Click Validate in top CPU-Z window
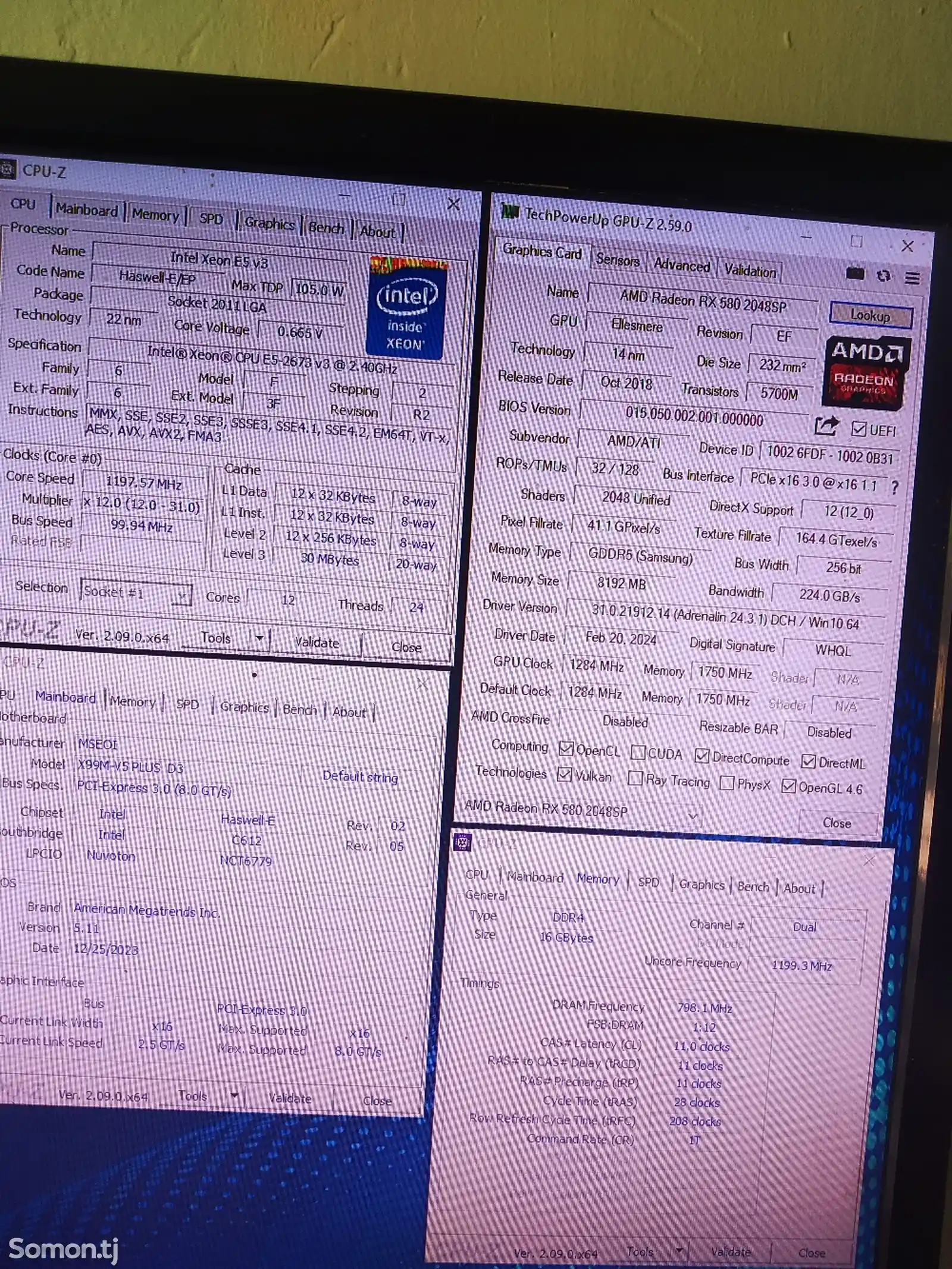The image size is (952, 1269). pyautogui.click(x=317, y=643)
